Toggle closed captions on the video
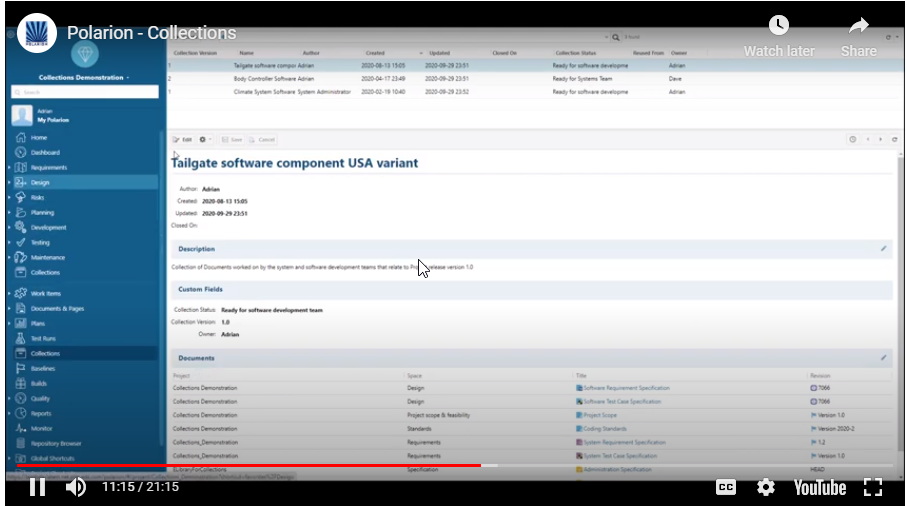 coord(725,487)
